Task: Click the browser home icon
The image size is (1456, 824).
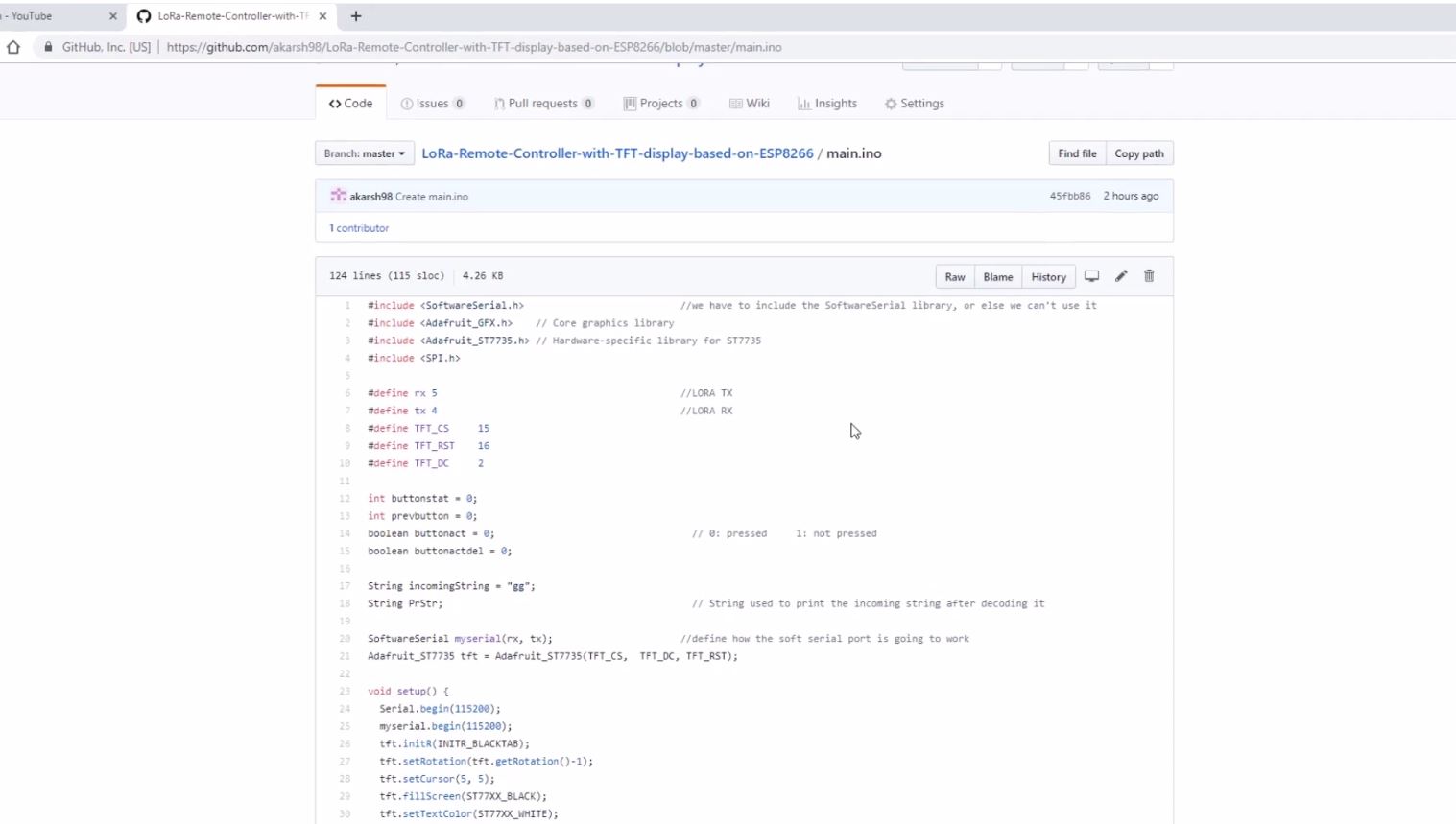Action: click(13, 46)
